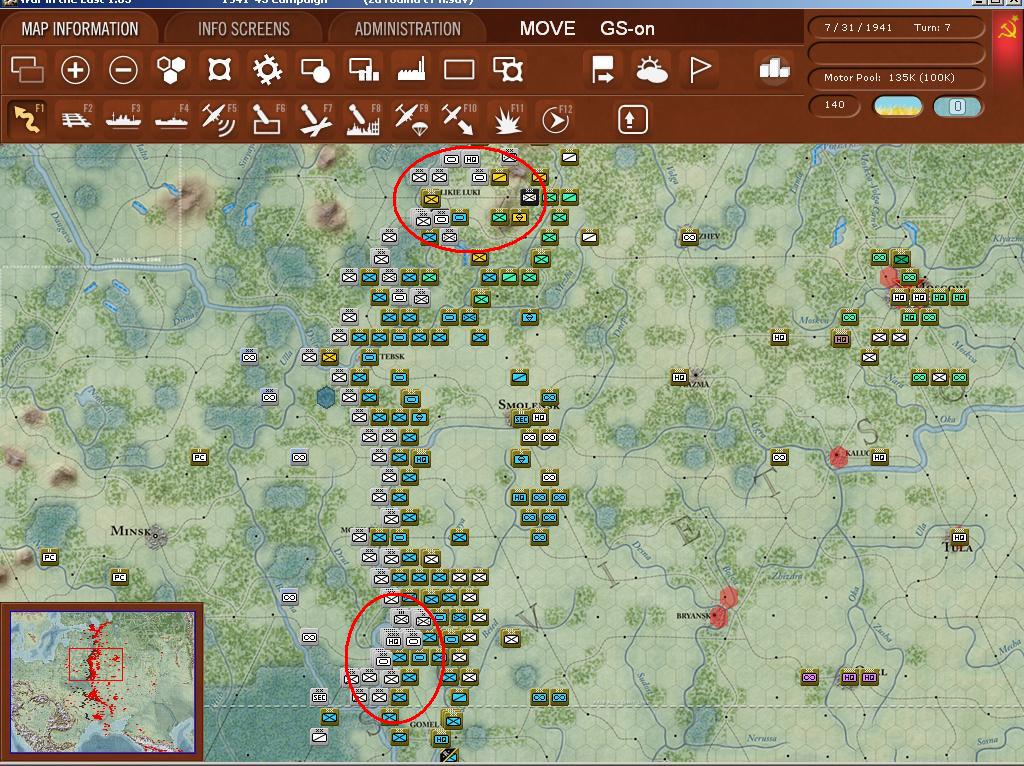Show the weather sun-and-cloud icon
This screenshot has height=766, width=1024.
650,70
